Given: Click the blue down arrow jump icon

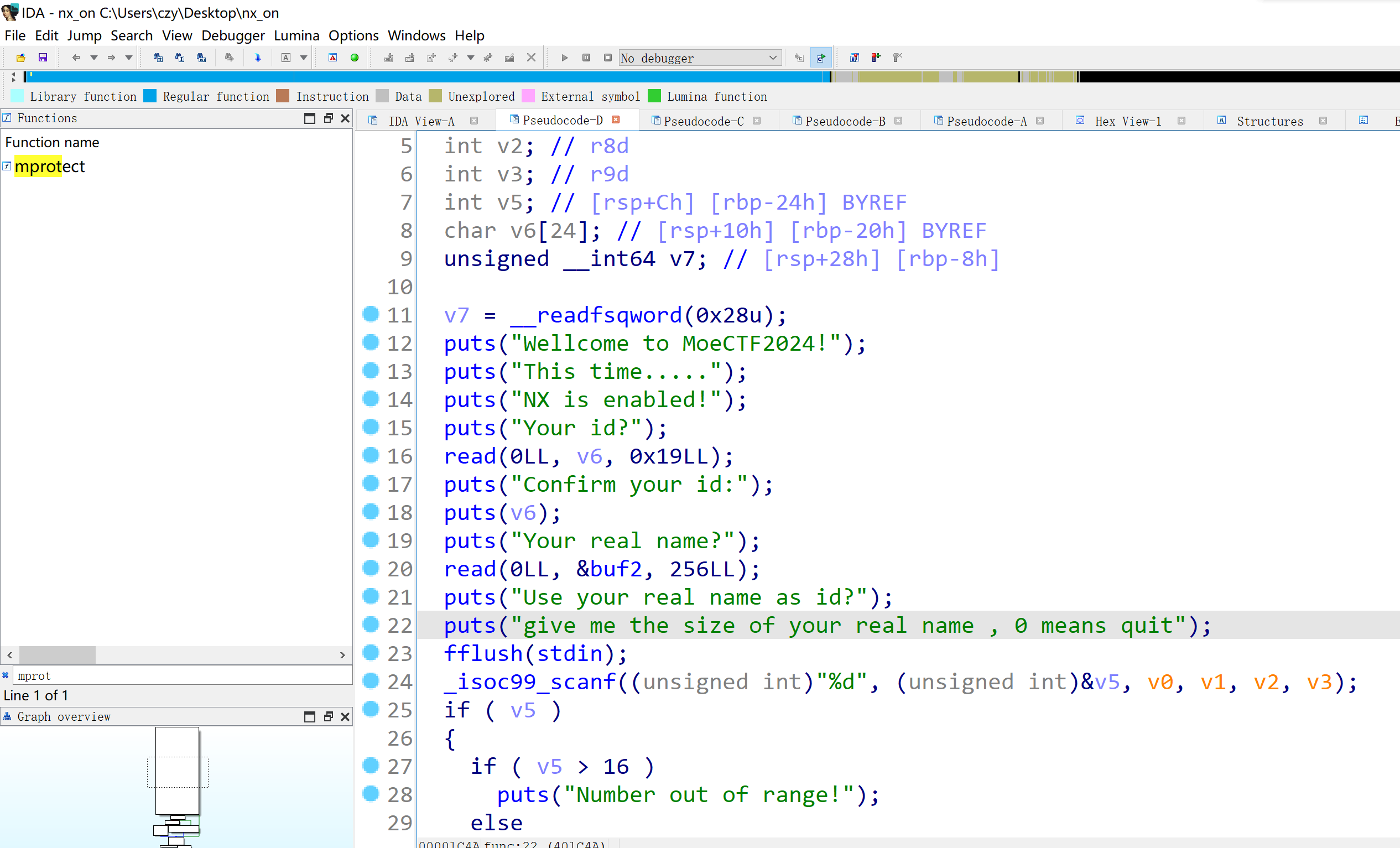Looking at the screenshot, I should [x=257, y=58].
